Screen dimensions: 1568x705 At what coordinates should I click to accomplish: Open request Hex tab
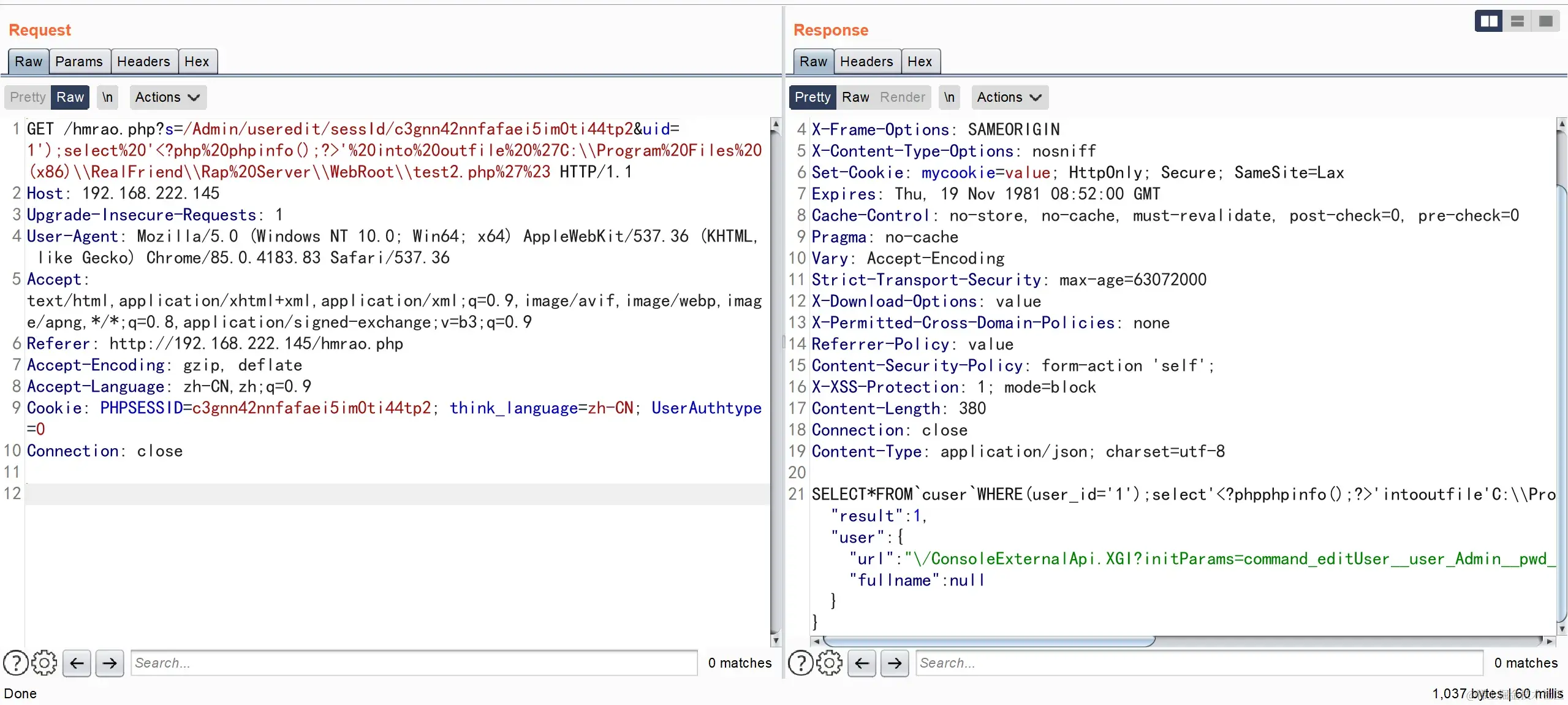pyautogui.click(x=197, y=61)
